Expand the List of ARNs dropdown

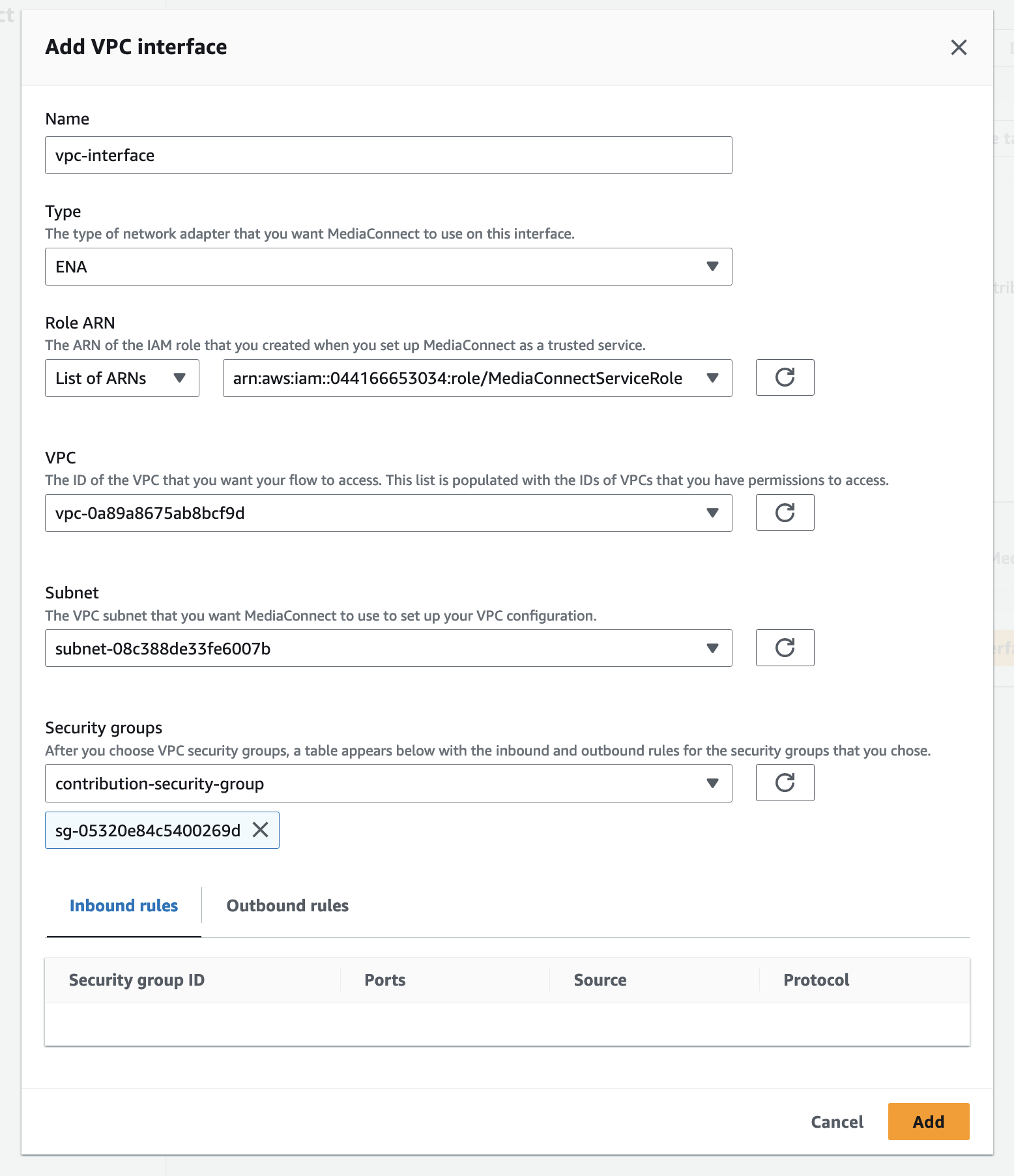click(x=122, y=378)
